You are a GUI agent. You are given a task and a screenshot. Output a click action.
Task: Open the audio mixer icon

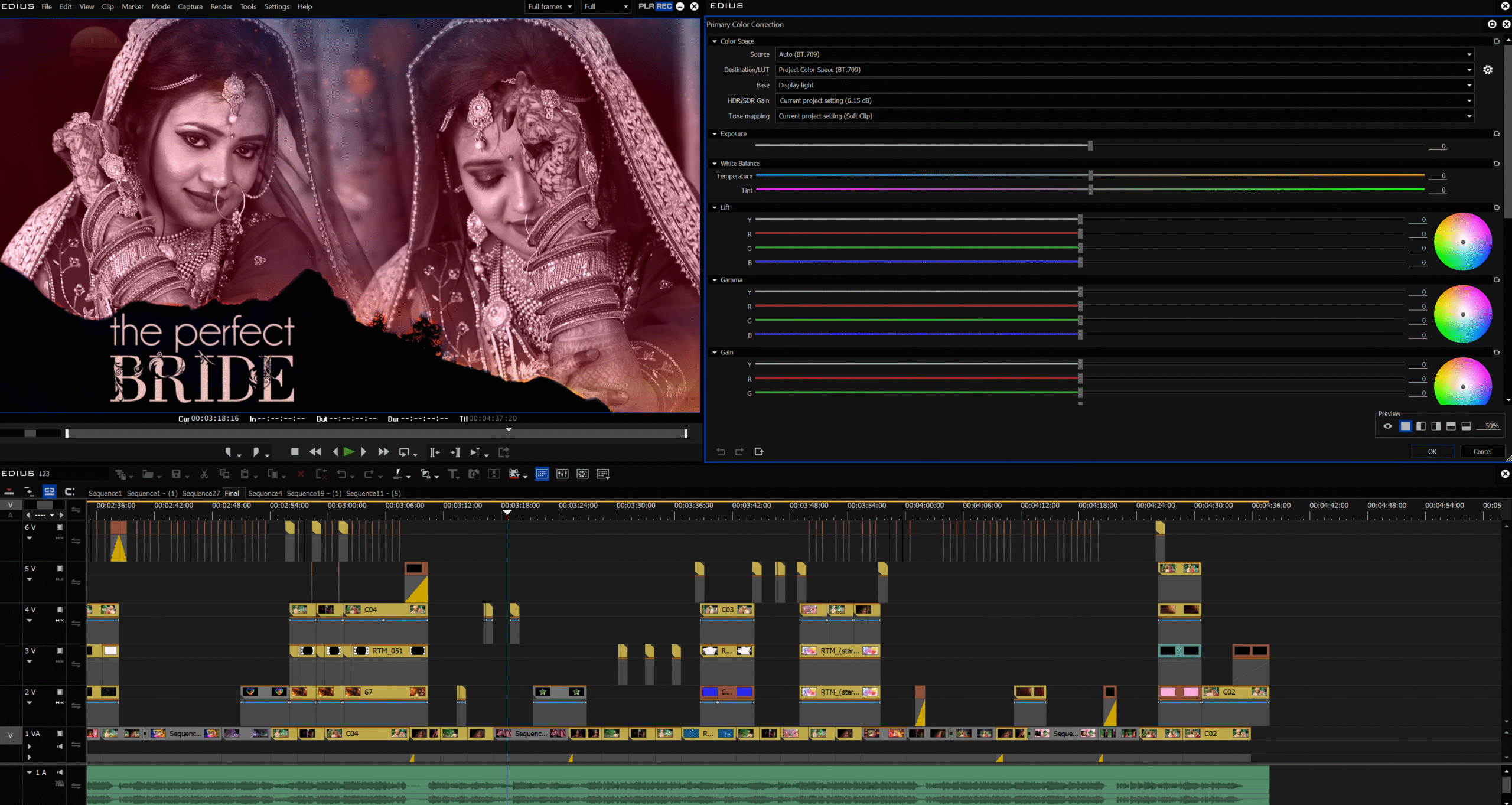(x=562, y=474)
